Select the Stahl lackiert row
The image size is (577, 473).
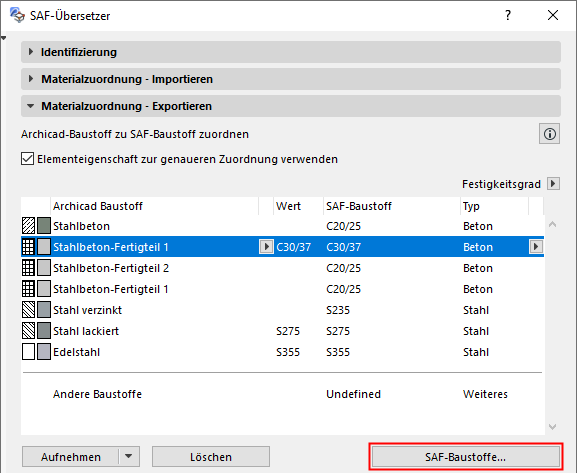(x=282, y=331)
